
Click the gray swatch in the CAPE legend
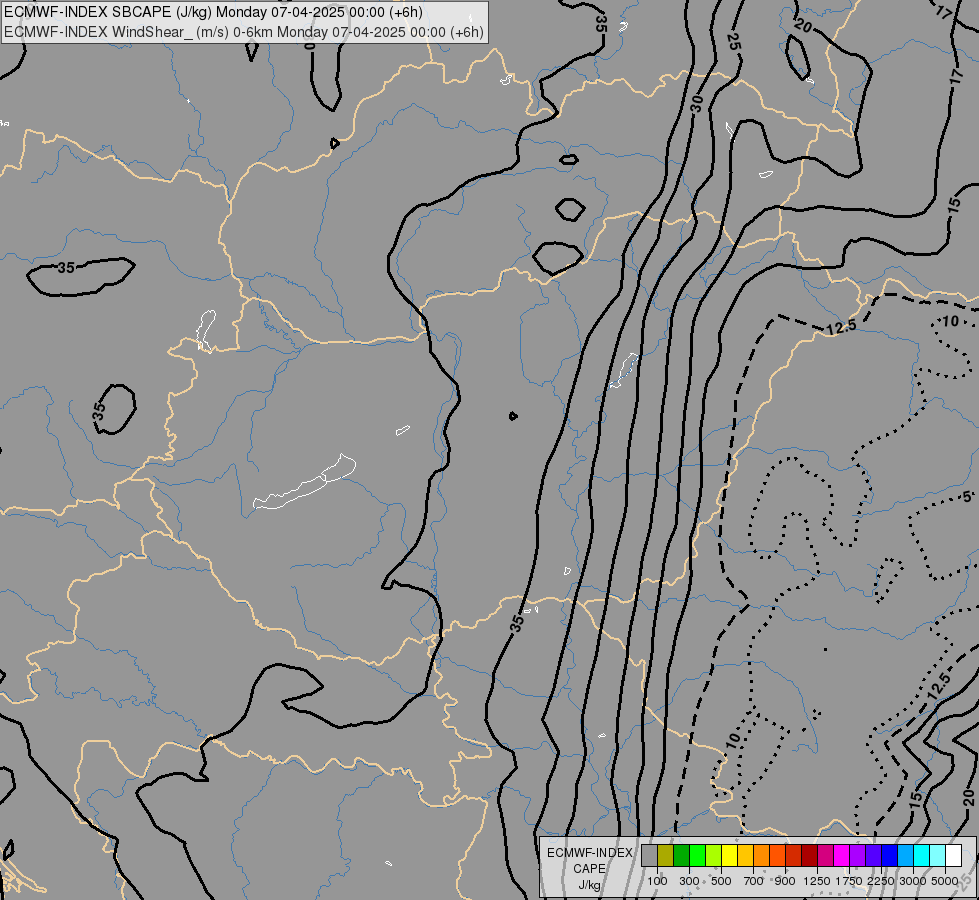coord(649,856)
